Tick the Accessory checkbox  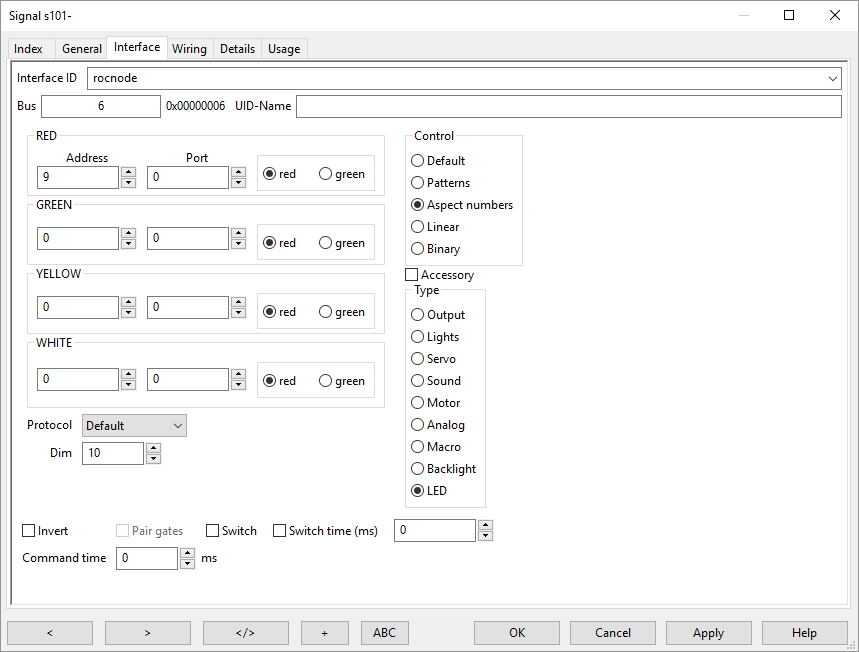pyautogui.click(x=411, y=275)
